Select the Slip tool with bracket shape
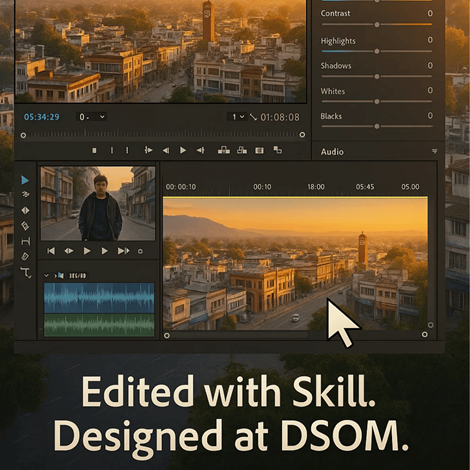470x470 pixels. 26,241
